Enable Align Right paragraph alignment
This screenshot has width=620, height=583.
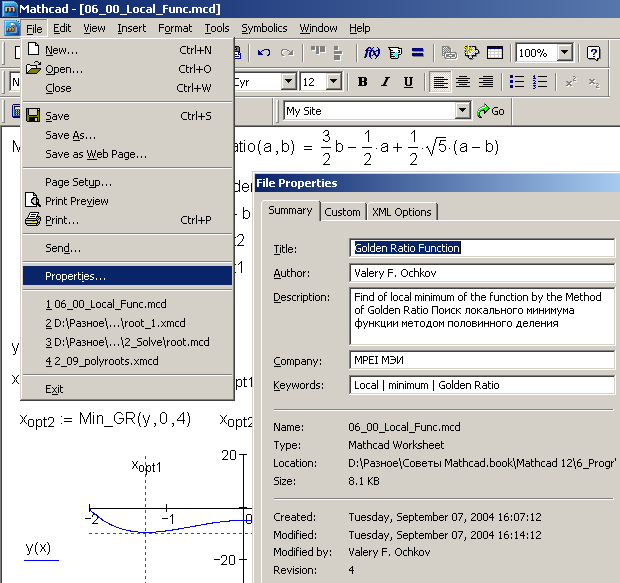coord(486,82)
